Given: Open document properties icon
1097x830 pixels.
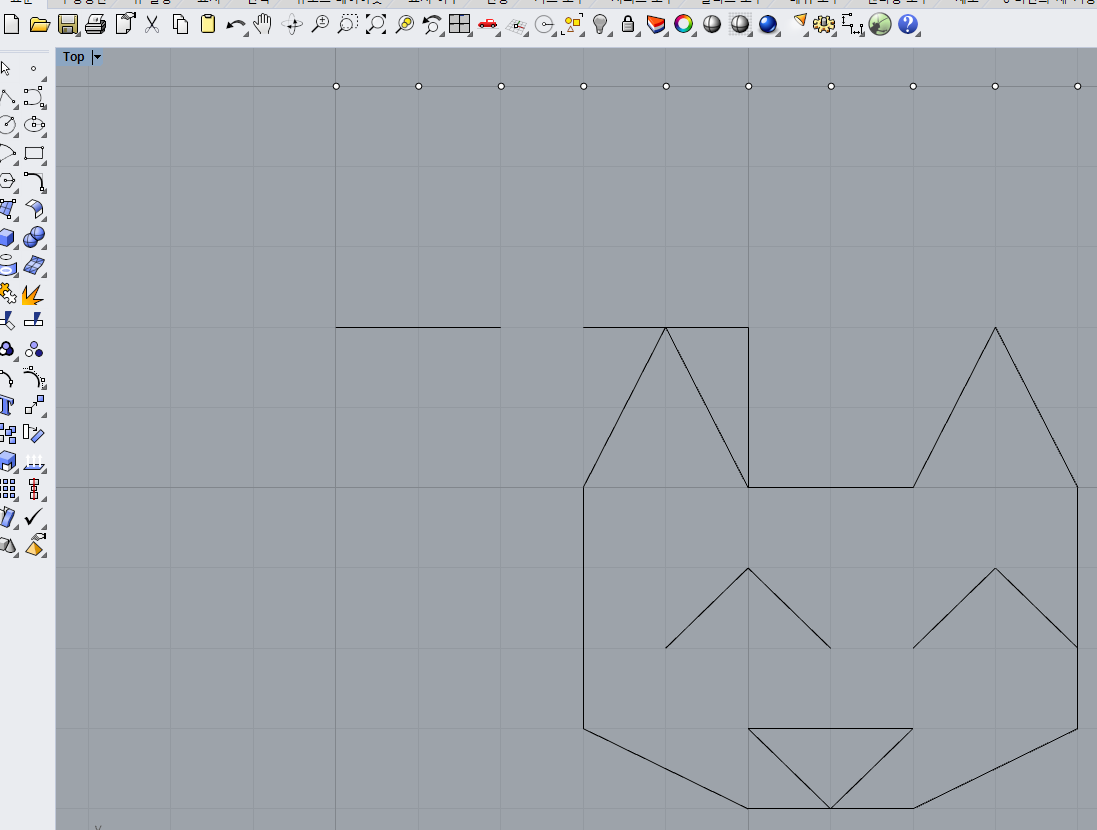Looking at the screenshot, I should tap(125, 24).
